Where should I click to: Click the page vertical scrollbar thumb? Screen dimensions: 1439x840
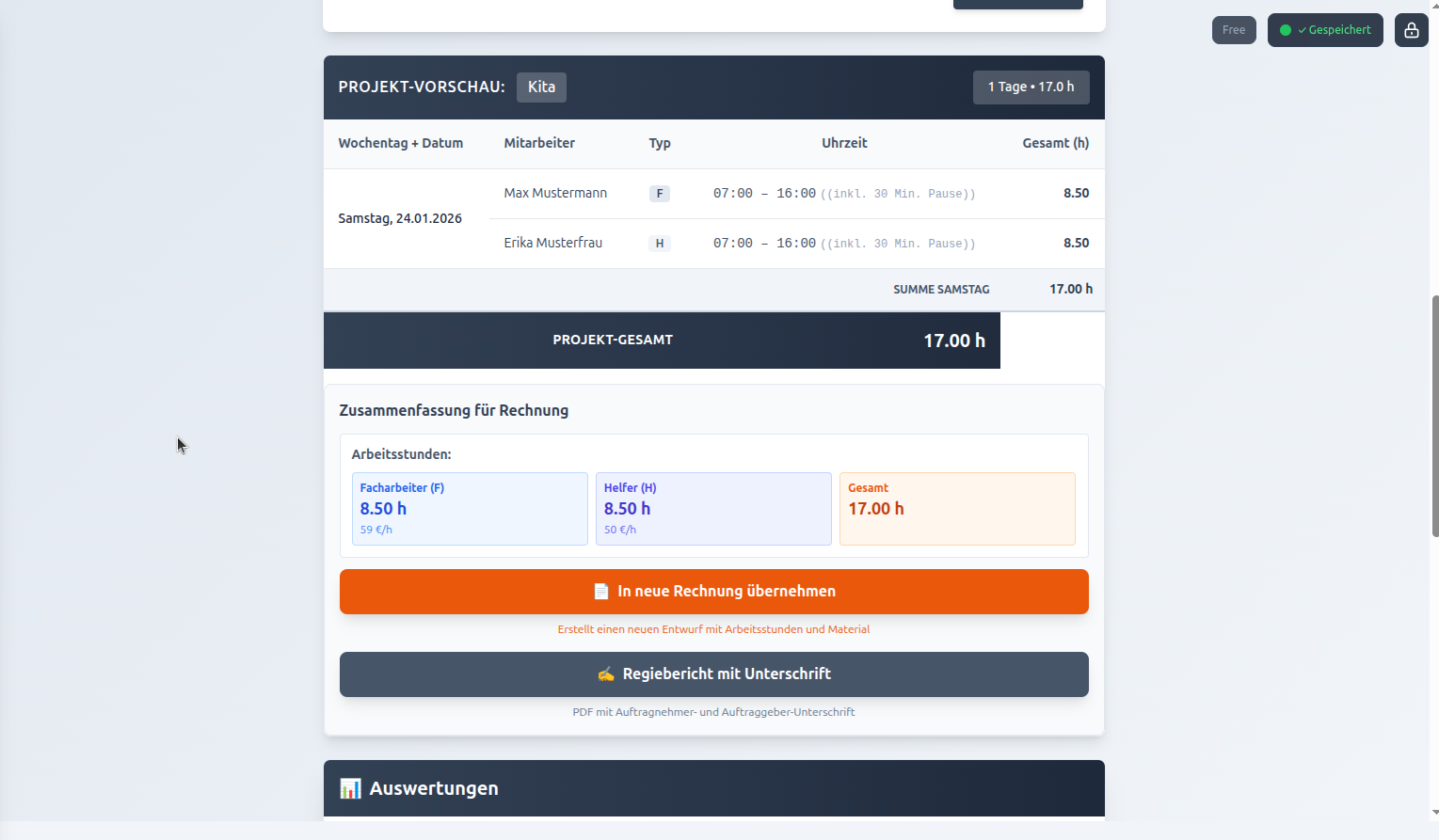coord(1434,416)
